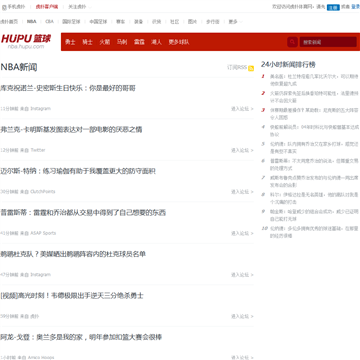Click into the 搜索新闻 search field

click(328, 42)
